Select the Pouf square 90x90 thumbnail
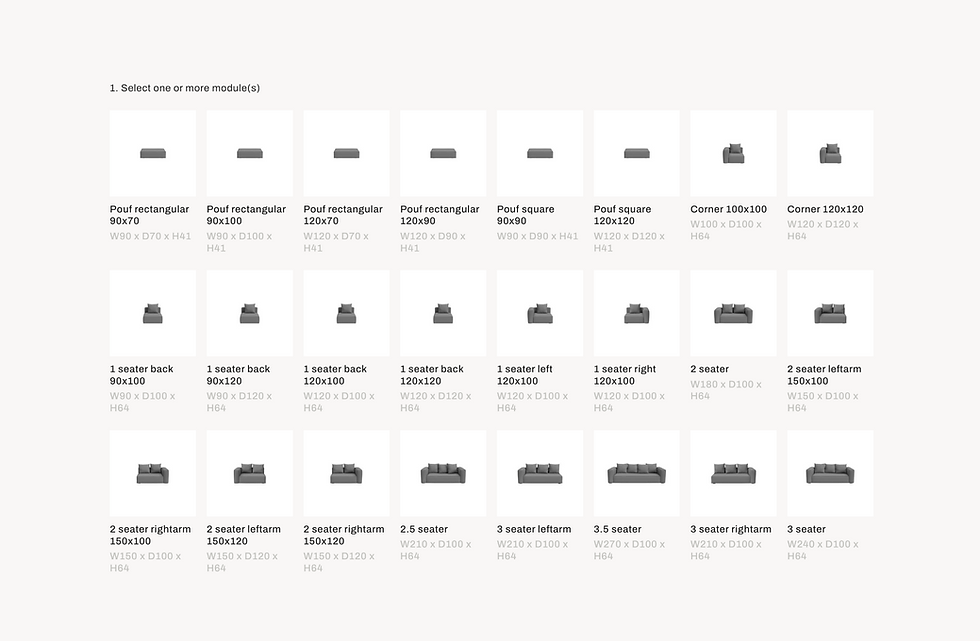This screenshot has width=980, height=641. [540, 154]
